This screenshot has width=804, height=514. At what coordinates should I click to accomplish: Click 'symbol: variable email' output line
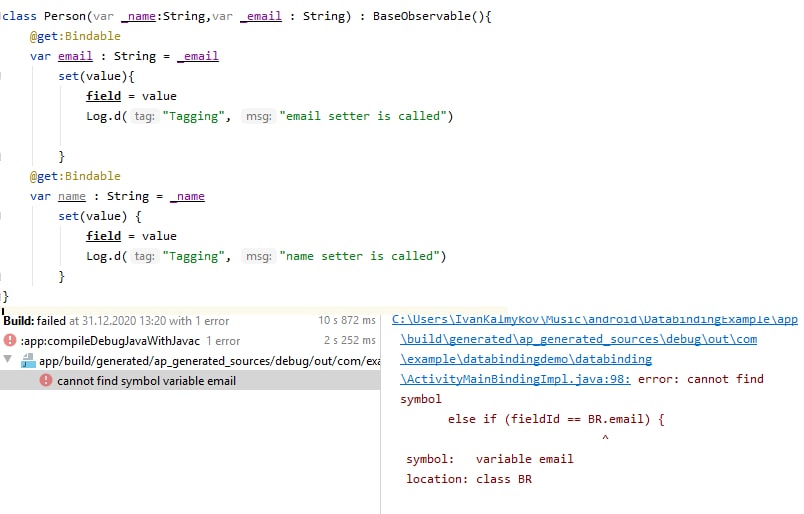tap(490, 459)
